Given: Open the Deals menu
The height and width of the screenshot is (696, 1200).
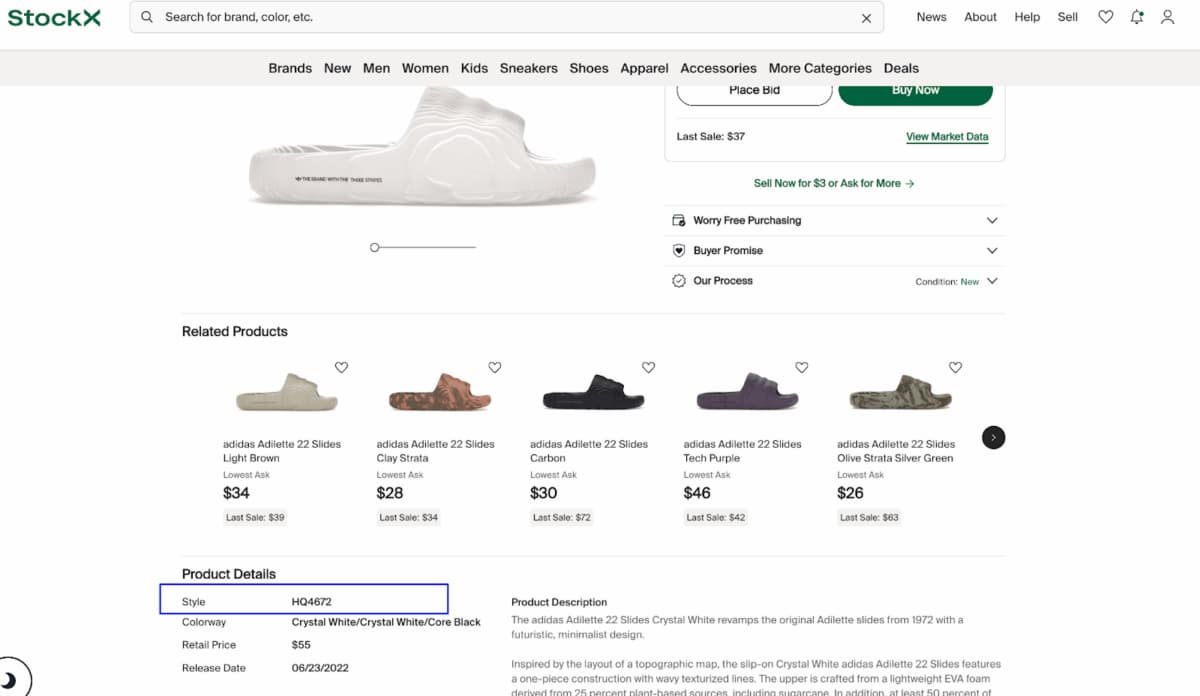Looking at the screenshot, I should click(901, 68).
